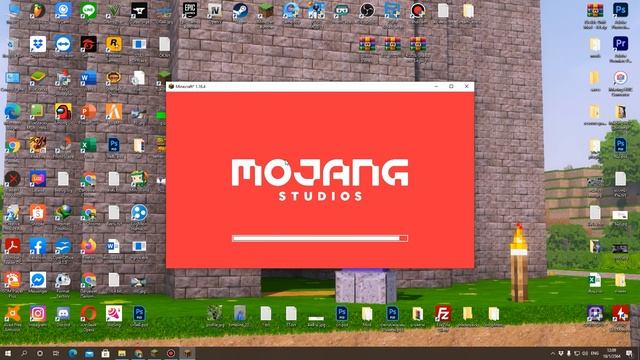Open Task View on the taskbar
640x360 pixels.
point(56,353)
